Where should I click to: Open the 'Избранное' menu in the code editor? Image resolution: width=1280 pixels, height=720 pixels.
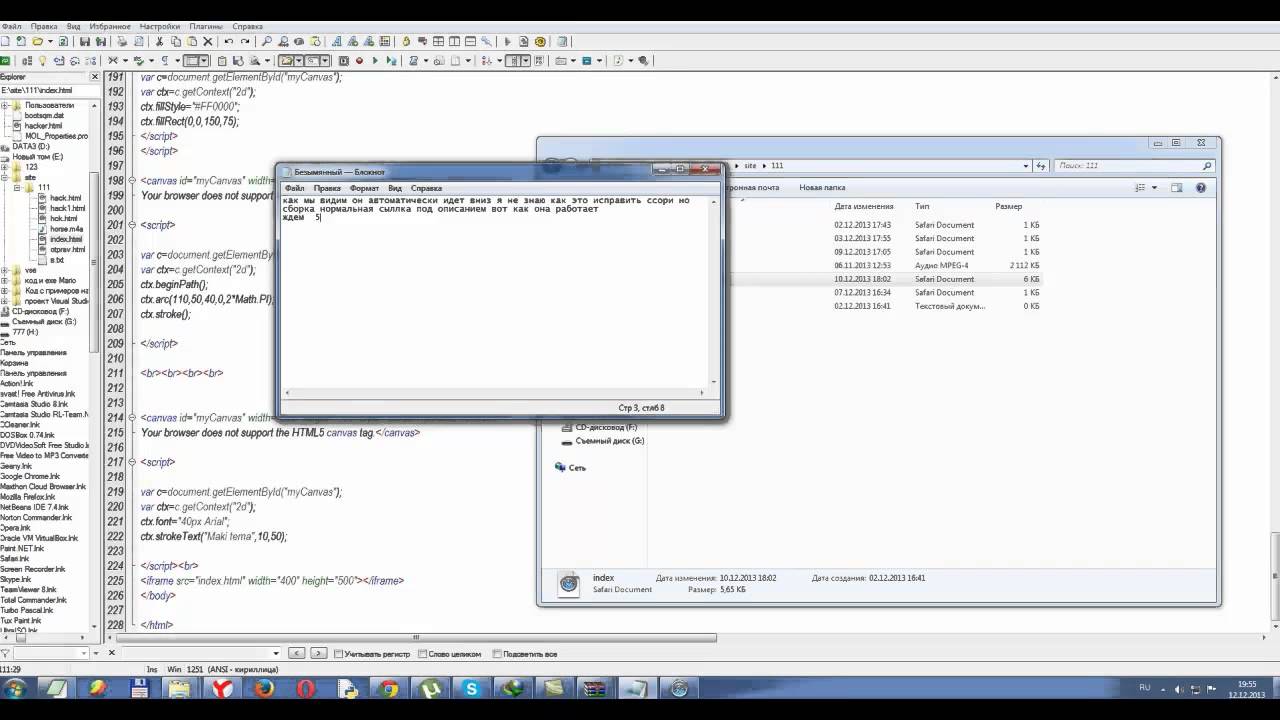pos(110,26)
